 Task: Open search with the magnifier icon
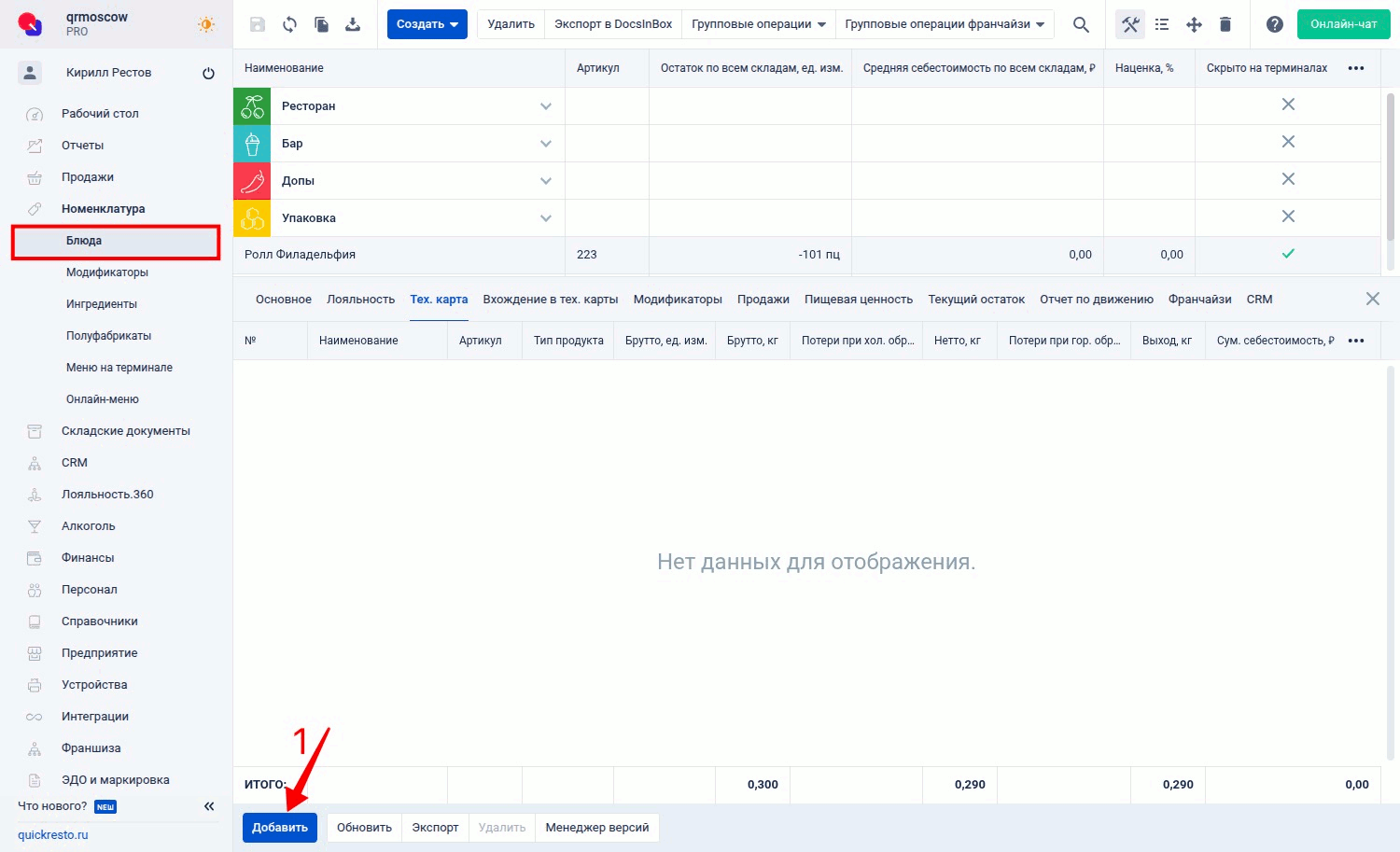coord(1080,23)
